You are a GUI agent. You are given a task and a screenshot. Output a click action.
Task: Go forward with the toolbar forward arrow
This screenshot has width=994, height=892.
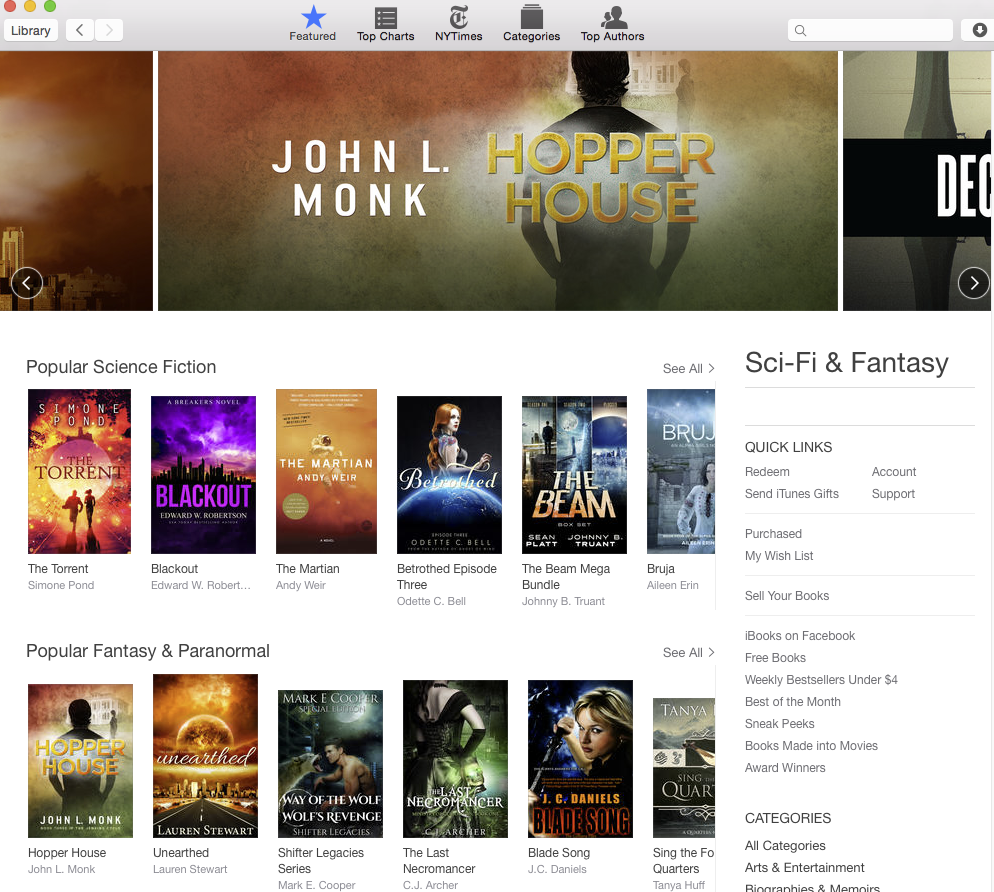(x=109, y=30)
